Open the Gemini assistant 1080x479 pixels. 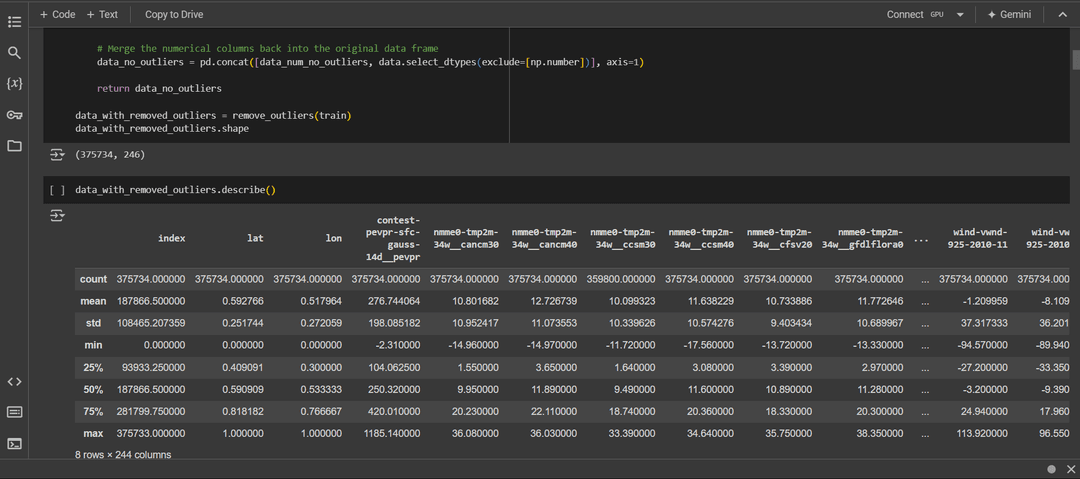click(1012, 15)
